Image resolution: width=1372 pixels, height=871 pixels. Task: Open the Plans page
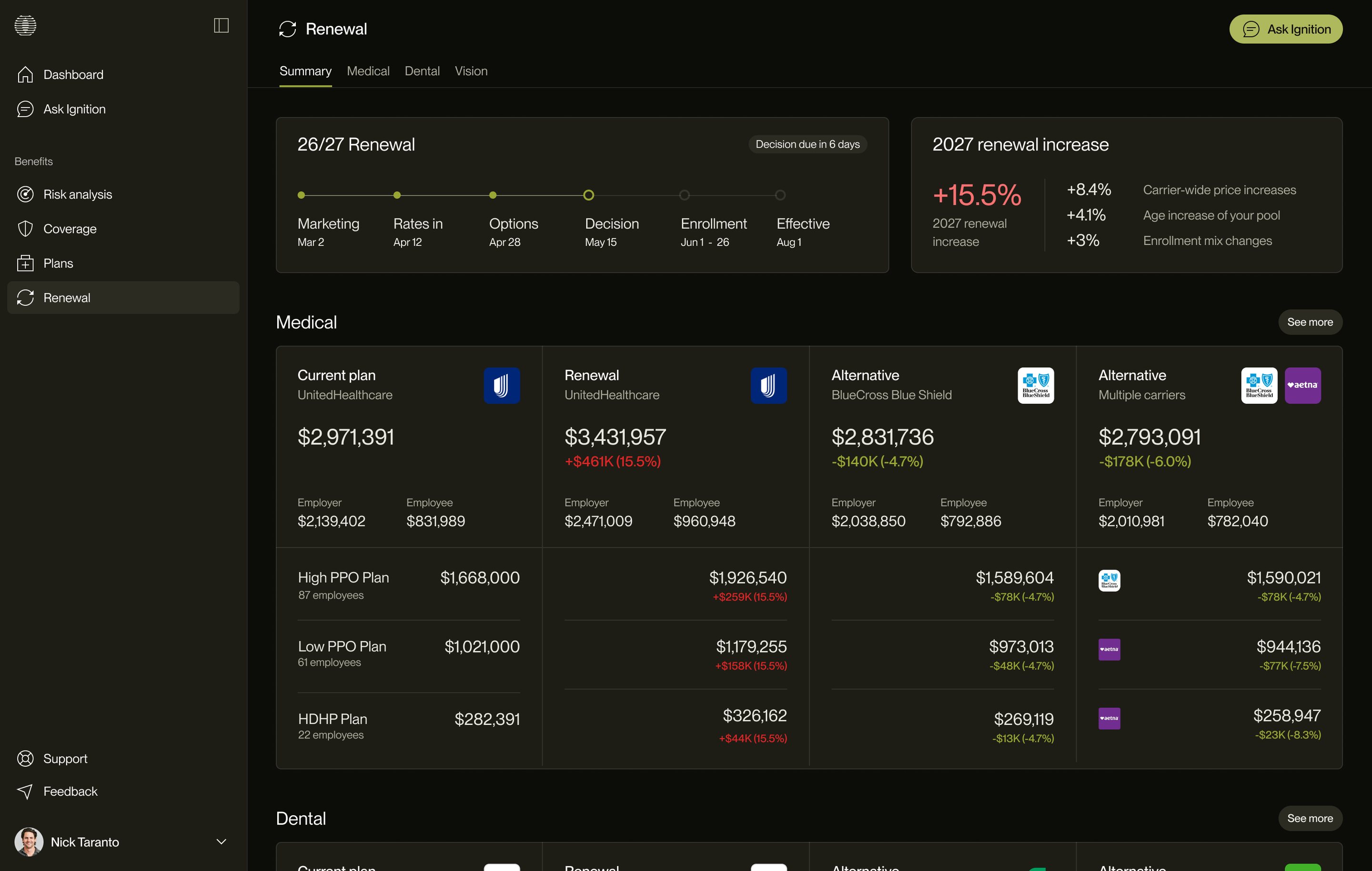pyautogui.click(x=123, y=263)
